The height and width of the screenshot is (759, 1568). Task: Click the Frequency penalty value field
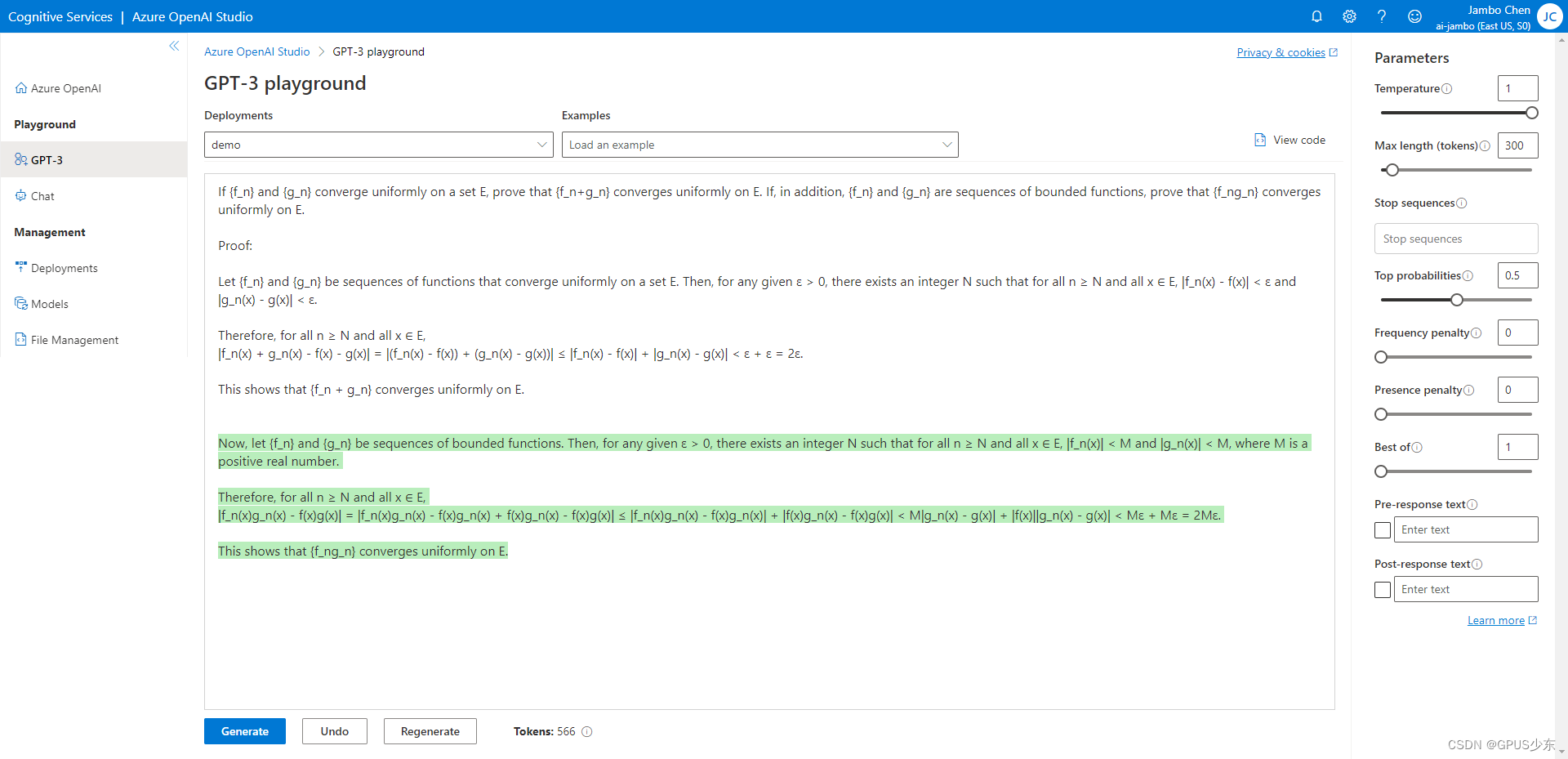[x=1517, y=333]
